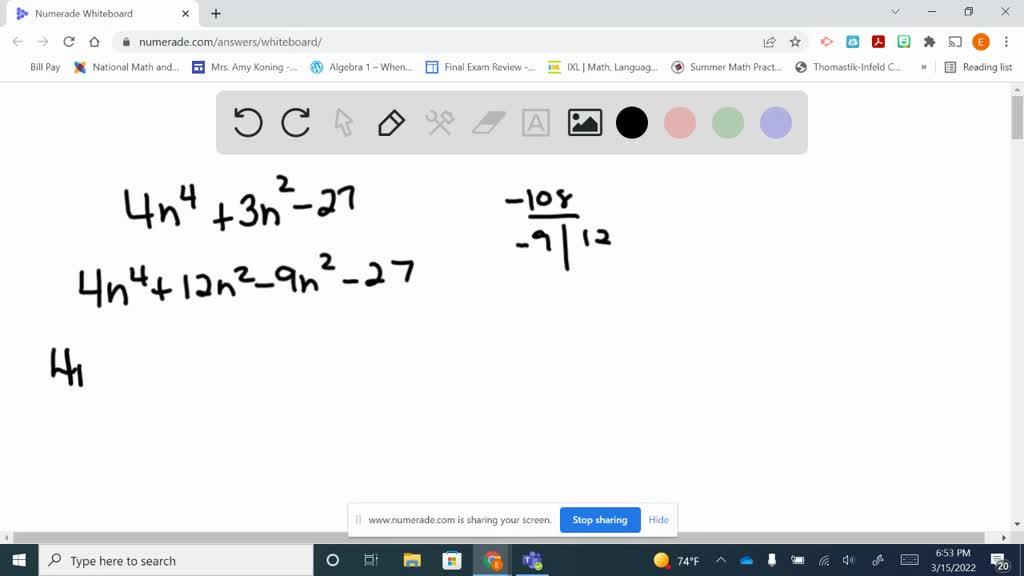Select the pointer/selection tool

[342, 122]
